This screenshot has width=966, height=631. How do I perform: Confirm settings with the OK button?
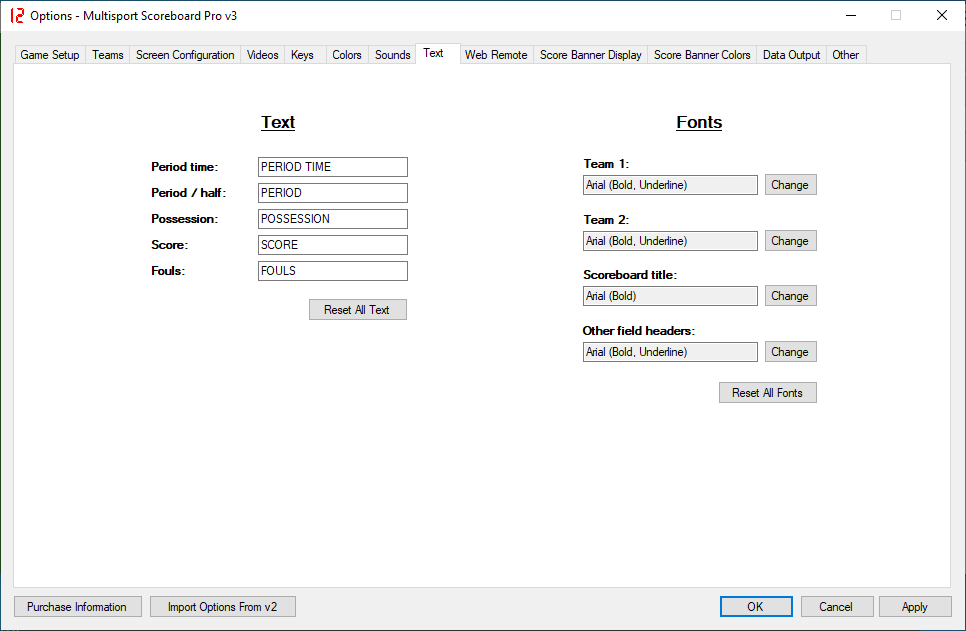pos(756,607)
